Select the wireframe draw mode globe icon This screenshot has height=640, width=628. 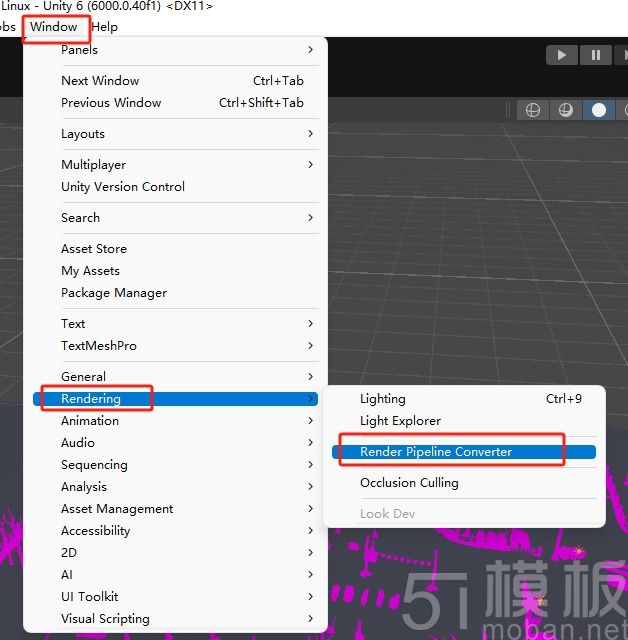(x=533, y=110)
